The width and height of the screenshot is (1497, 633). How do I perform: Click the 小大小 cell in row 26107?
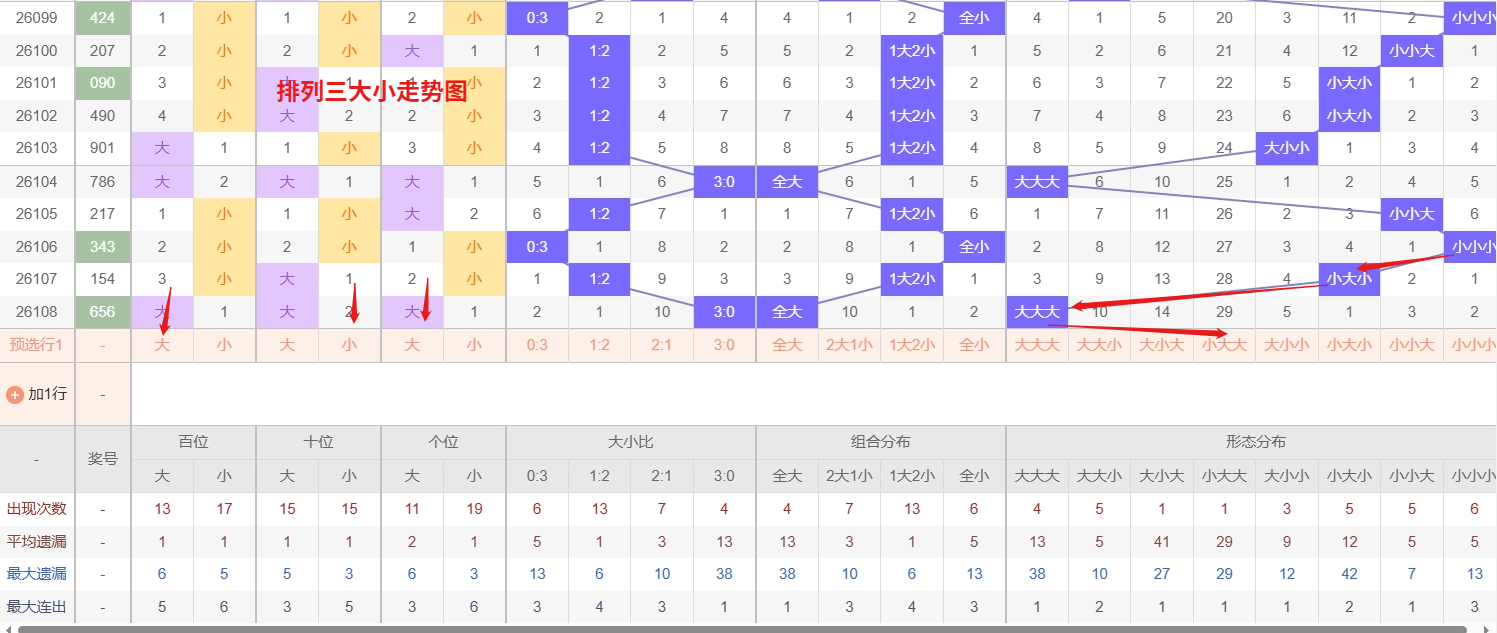click(x=1349, y=280)
